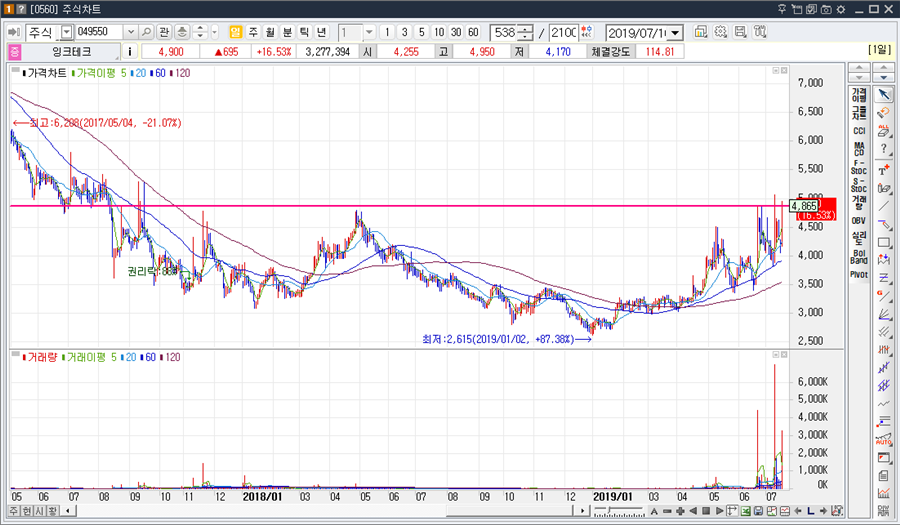Select the 30 interval button
The width and height of the screenshot is (900, 525).
[x=456, y=32]
